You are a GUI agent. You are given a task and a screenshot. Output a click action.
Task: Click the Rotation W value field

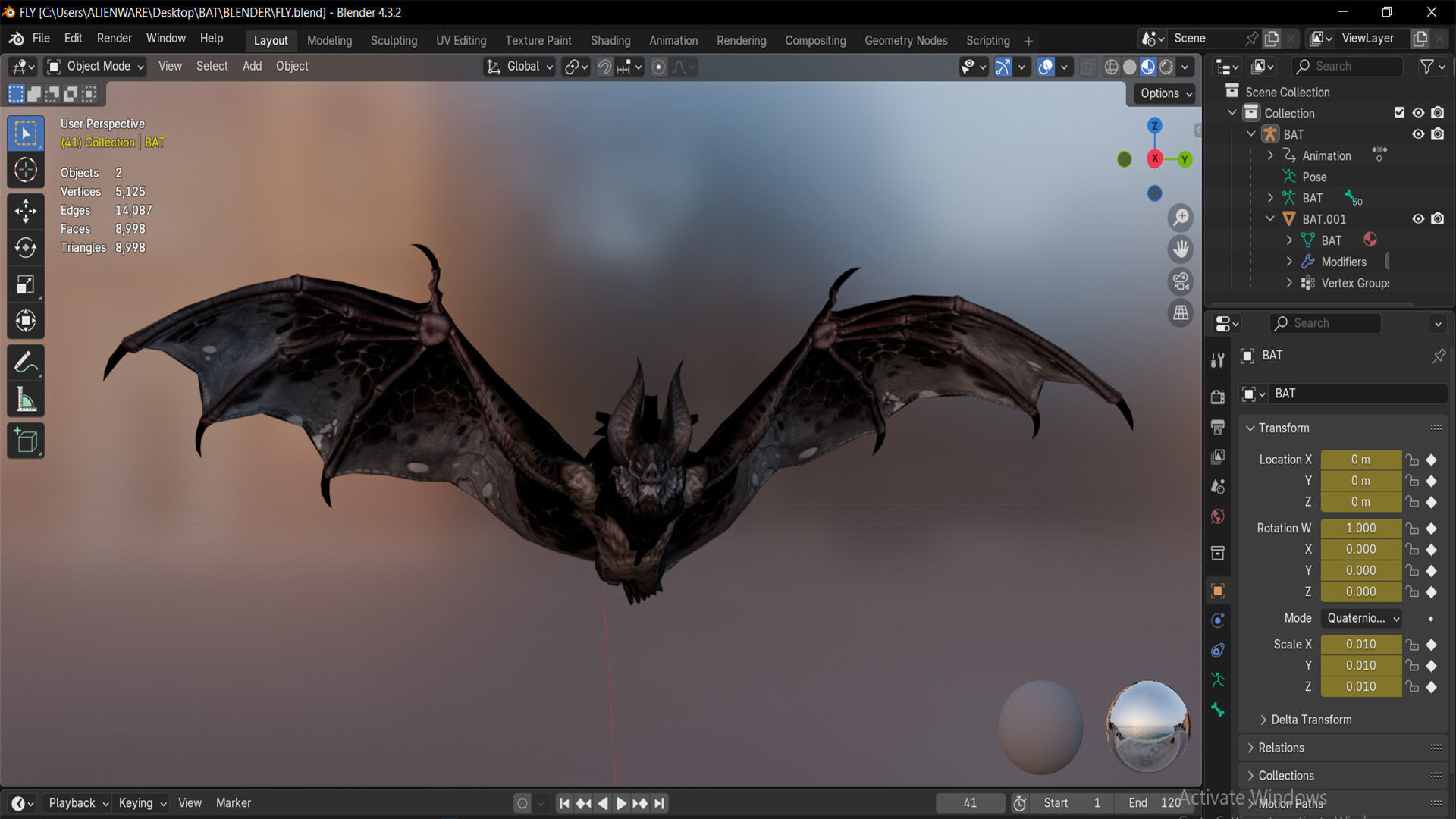click(1360, 529)
